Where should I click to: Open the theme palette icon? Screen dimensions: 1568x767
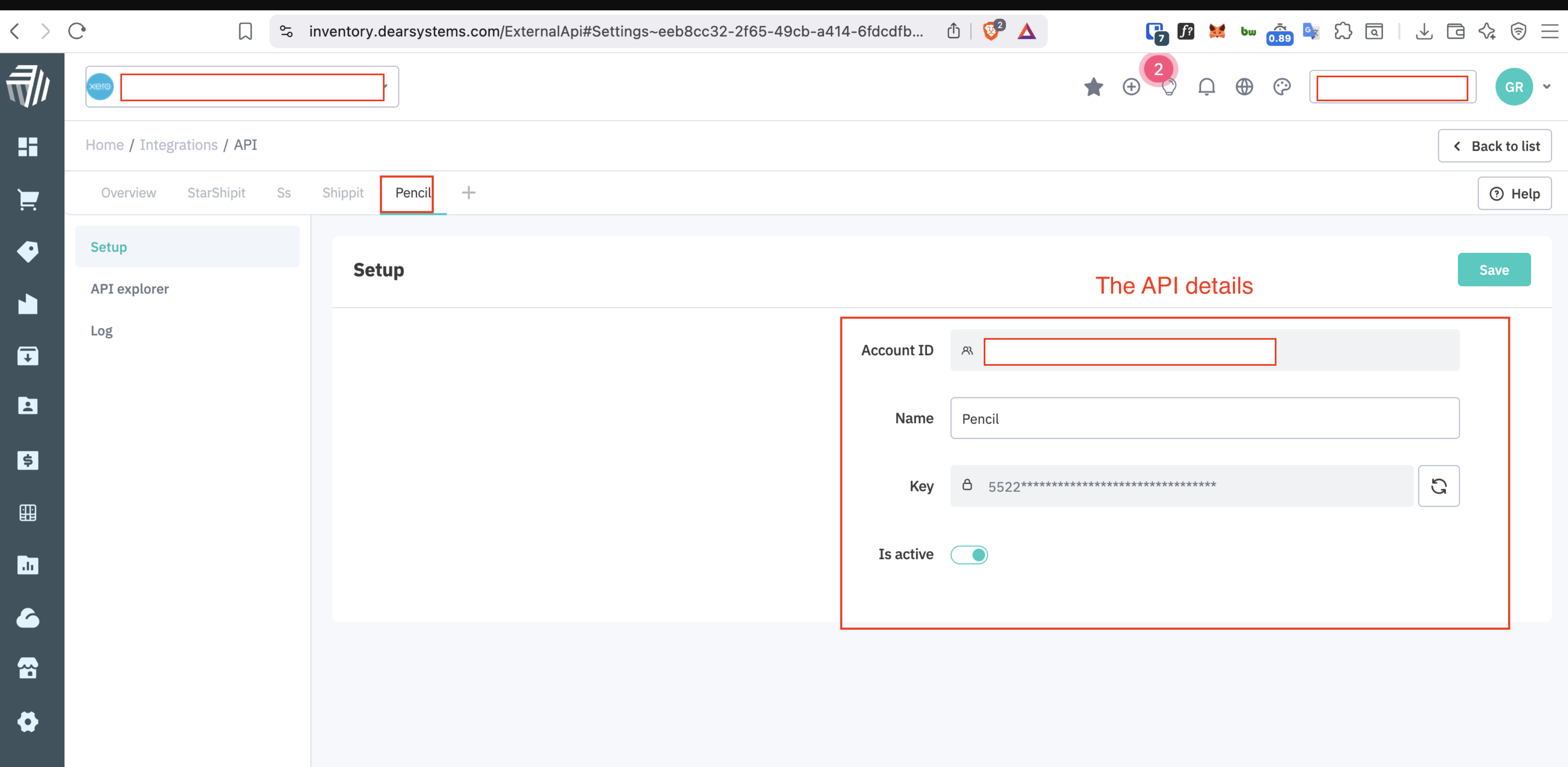coord(1282,87)
